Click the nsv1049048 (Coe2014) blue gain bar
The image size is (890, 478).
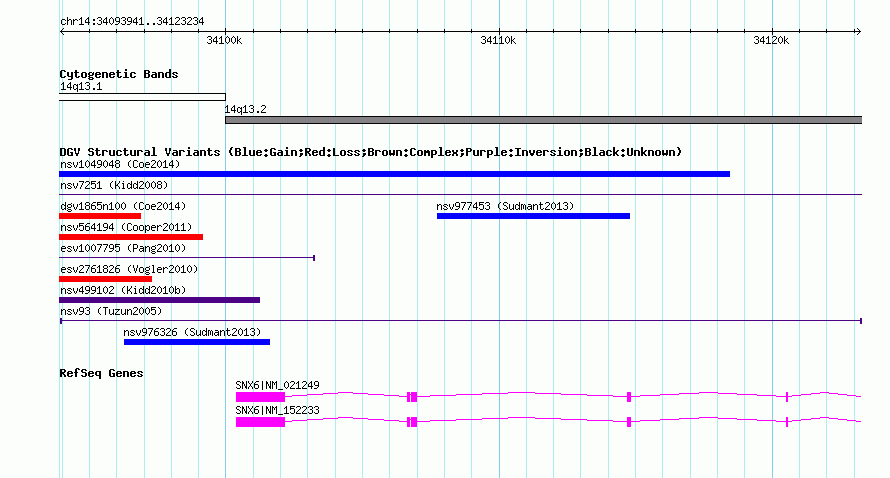pyautogui.click(x=394, y=174)
